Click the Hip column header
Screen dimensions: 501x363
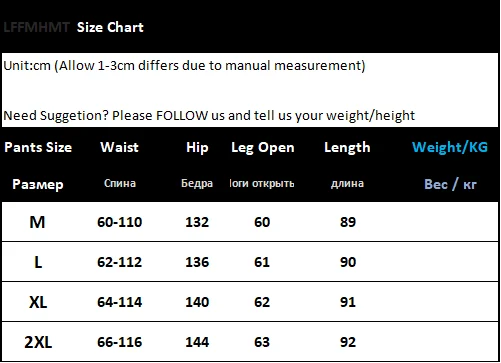coord(197,148)
